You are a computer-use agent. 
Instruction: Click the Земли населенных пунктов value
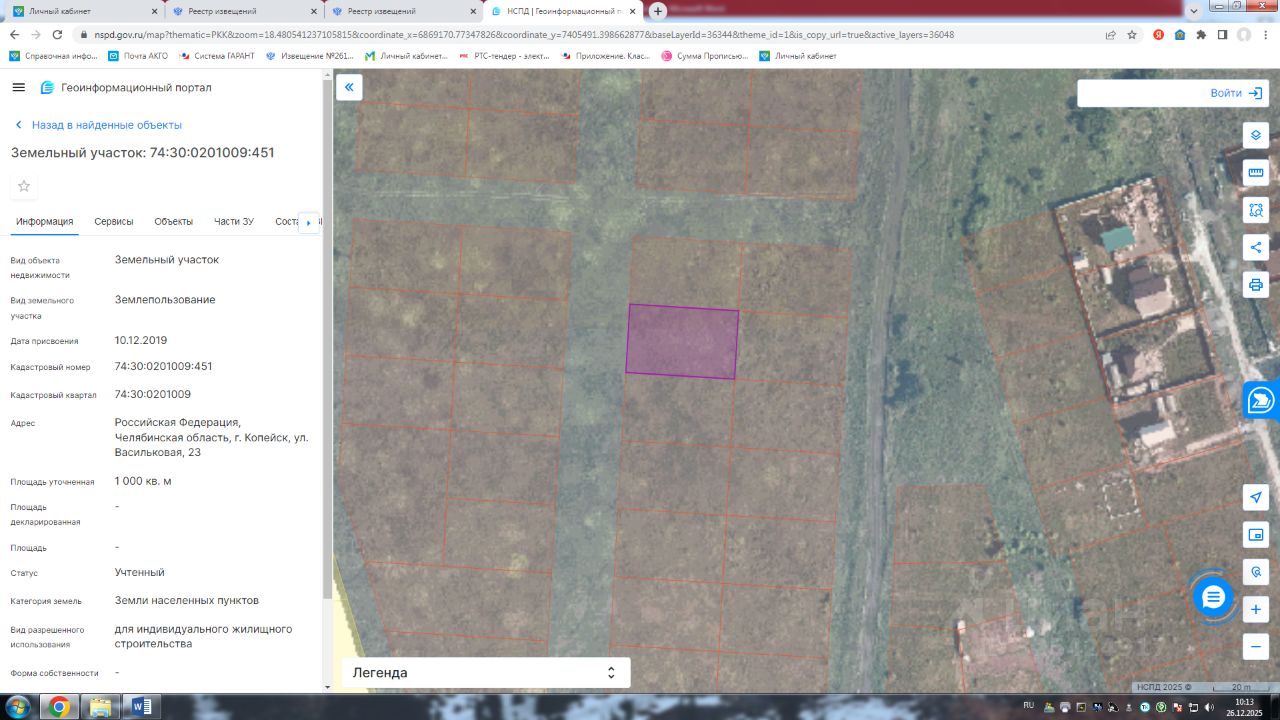187,600
